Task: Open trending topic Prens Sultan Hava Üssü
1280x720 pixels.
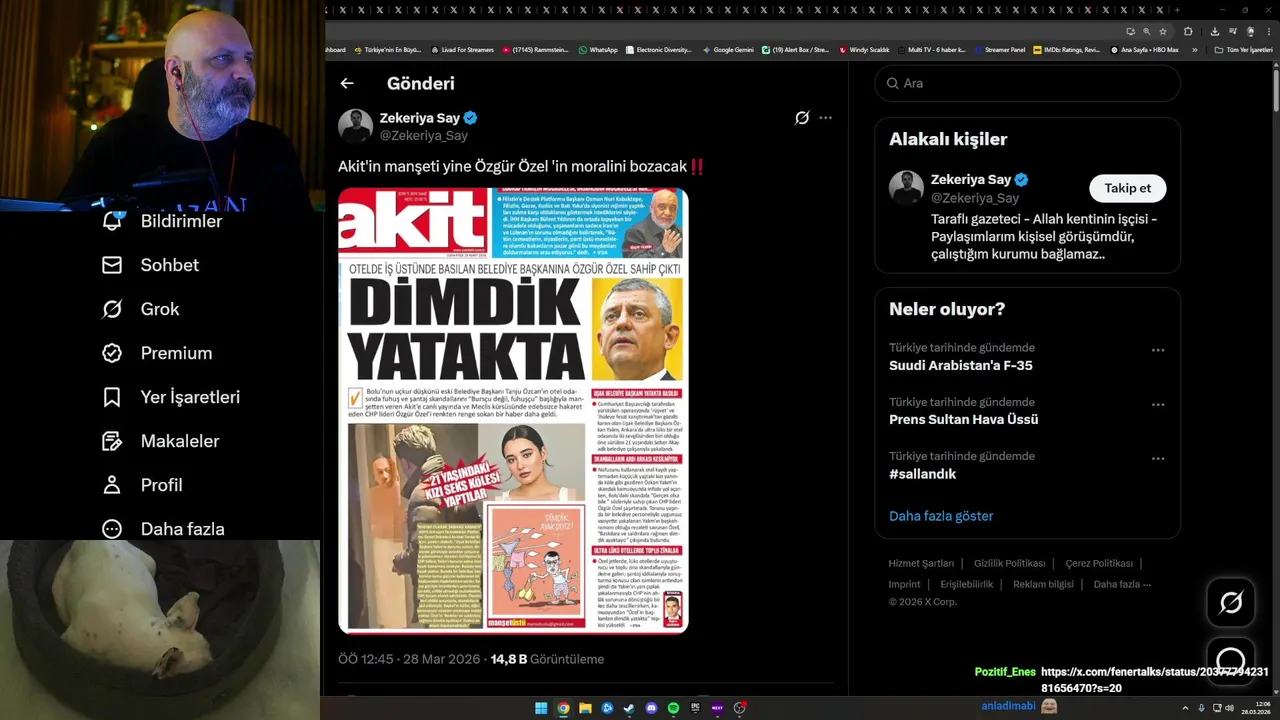Action: 964,420
